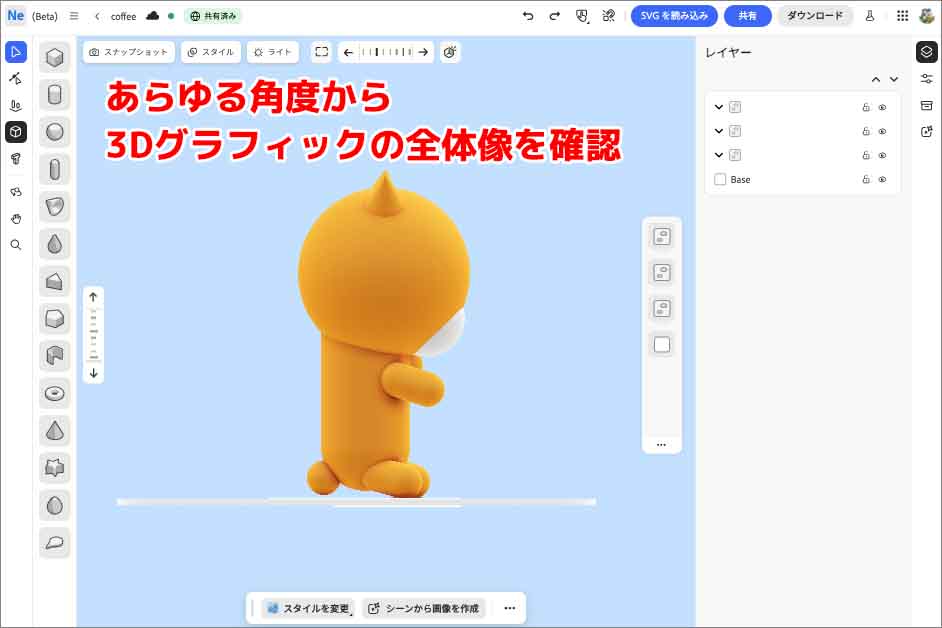Add an egg shaped primitive
942x628 pixels.
[55, 505]
